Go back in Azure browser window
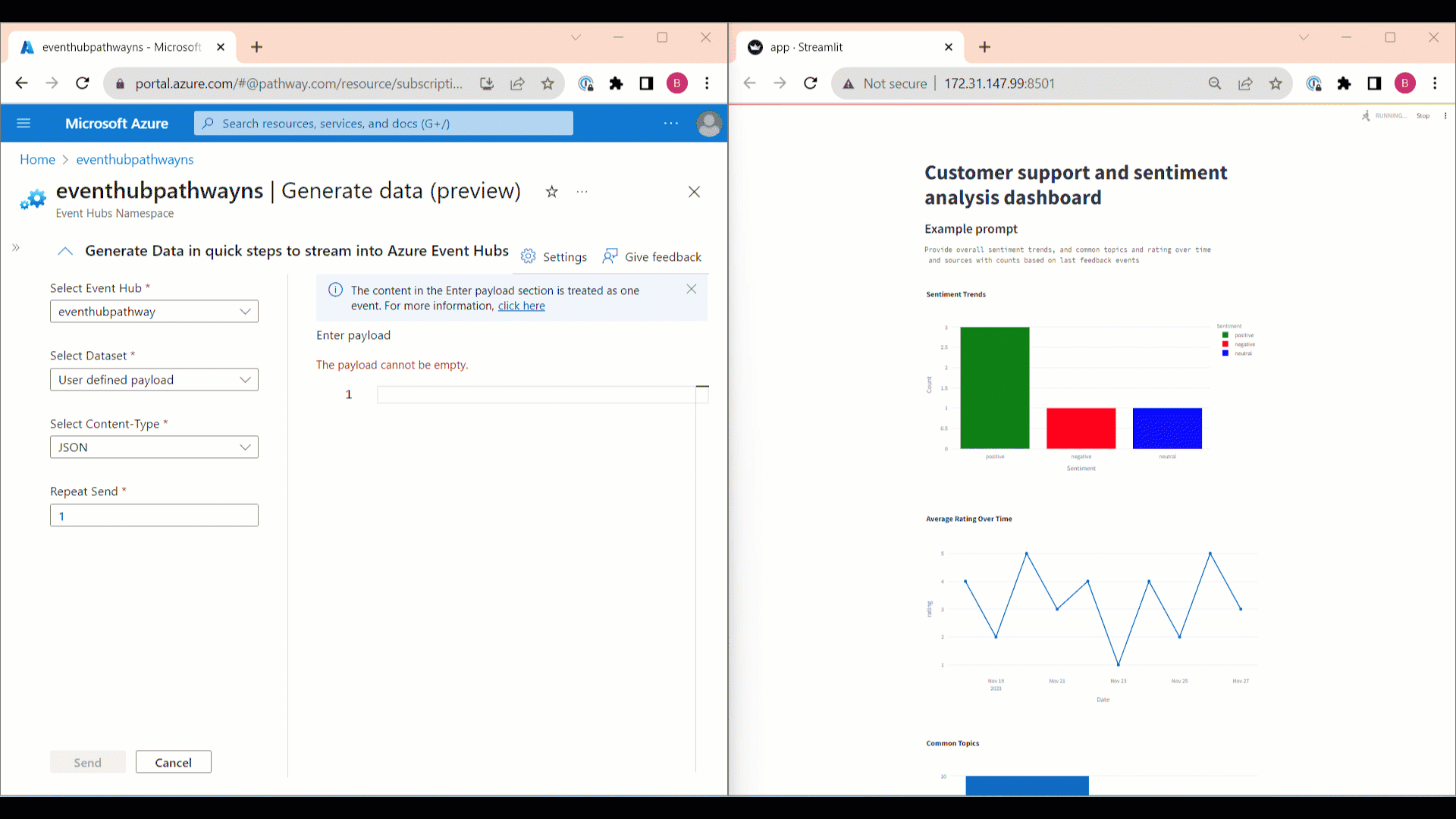This screenshot has width=1456, height=819. 22,83
